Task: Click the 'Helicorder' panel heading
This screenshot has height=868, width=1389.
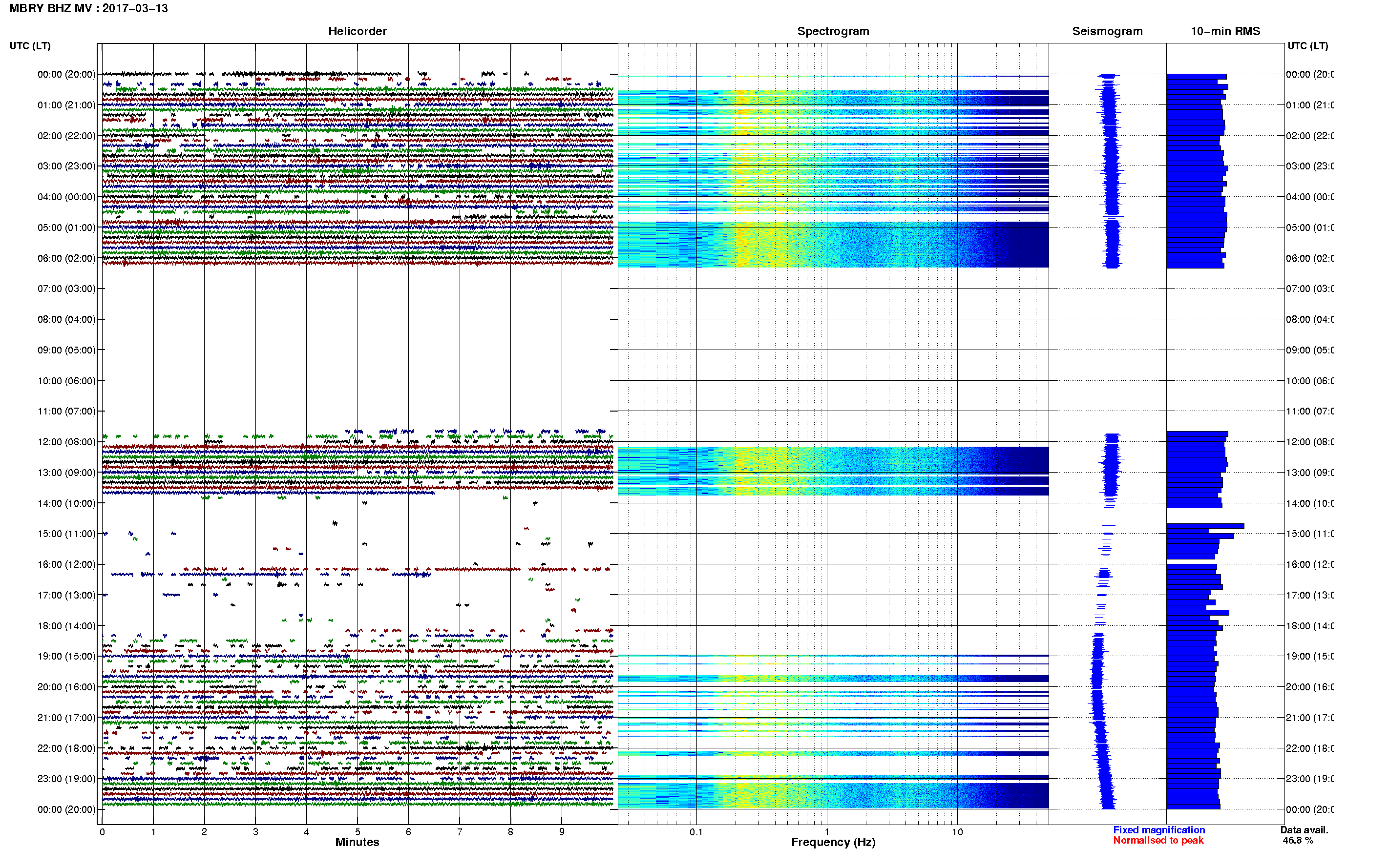Action: [357, 32]
